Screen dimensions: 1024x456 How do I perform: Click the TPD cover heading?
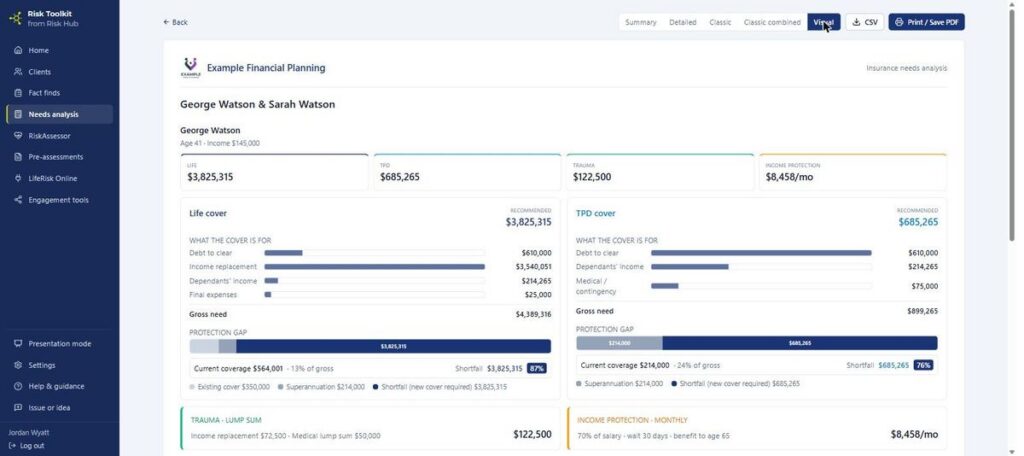pos(596,213)
